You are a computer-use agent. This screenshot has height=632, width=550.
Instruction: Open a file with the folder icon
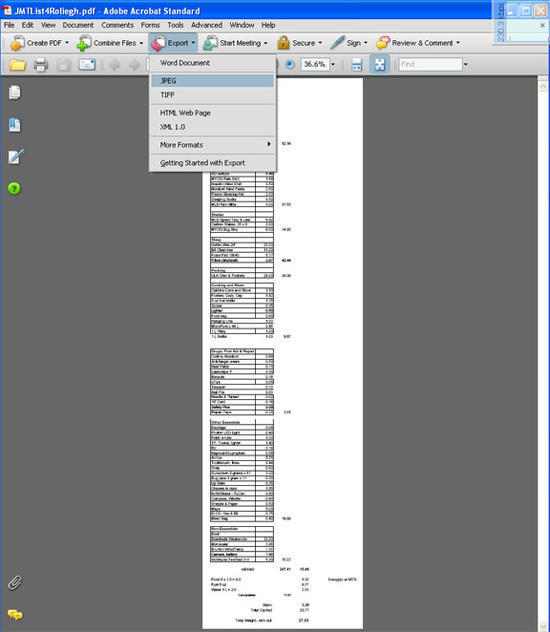17,64
